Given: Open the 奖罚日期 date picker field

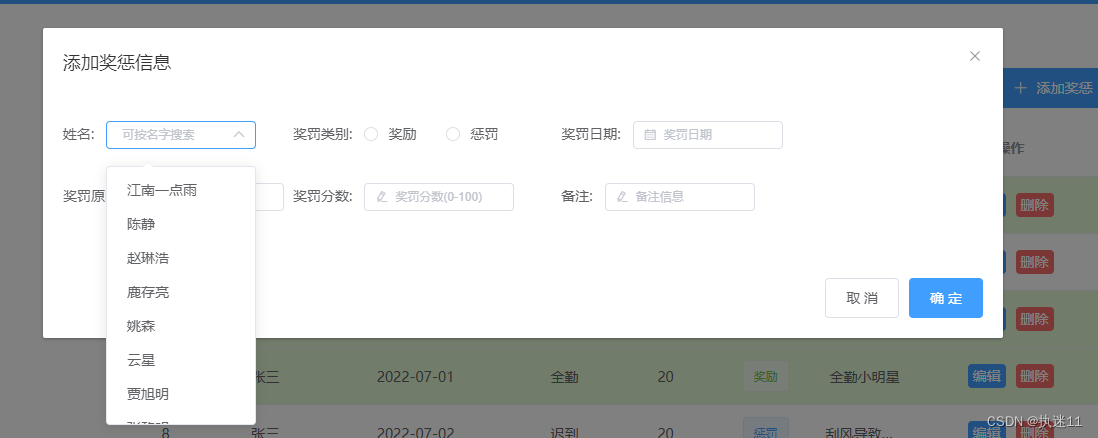Looking at the screenshot, I should click(x=707, y=135).
